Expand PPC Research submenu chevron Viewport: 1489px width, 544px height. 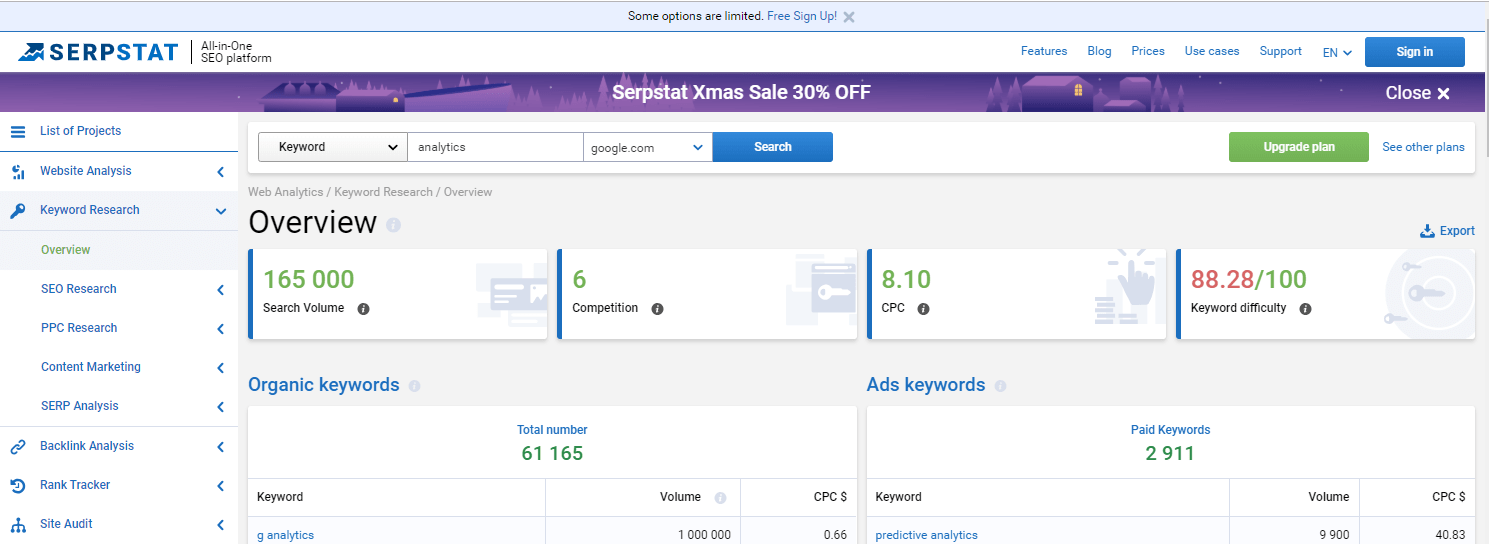(x=220, y=329)
